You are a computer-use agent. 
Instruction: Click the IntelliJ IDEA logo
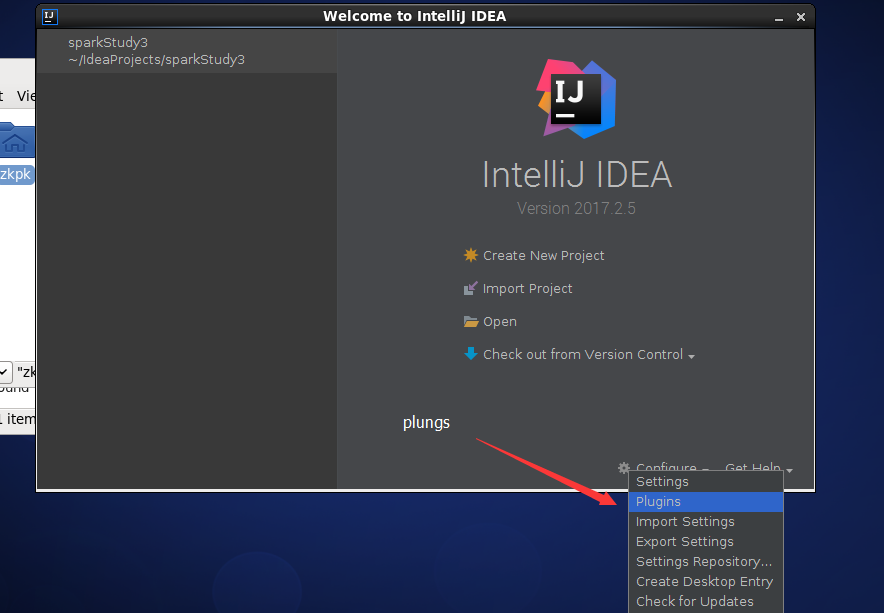(576, 99)
